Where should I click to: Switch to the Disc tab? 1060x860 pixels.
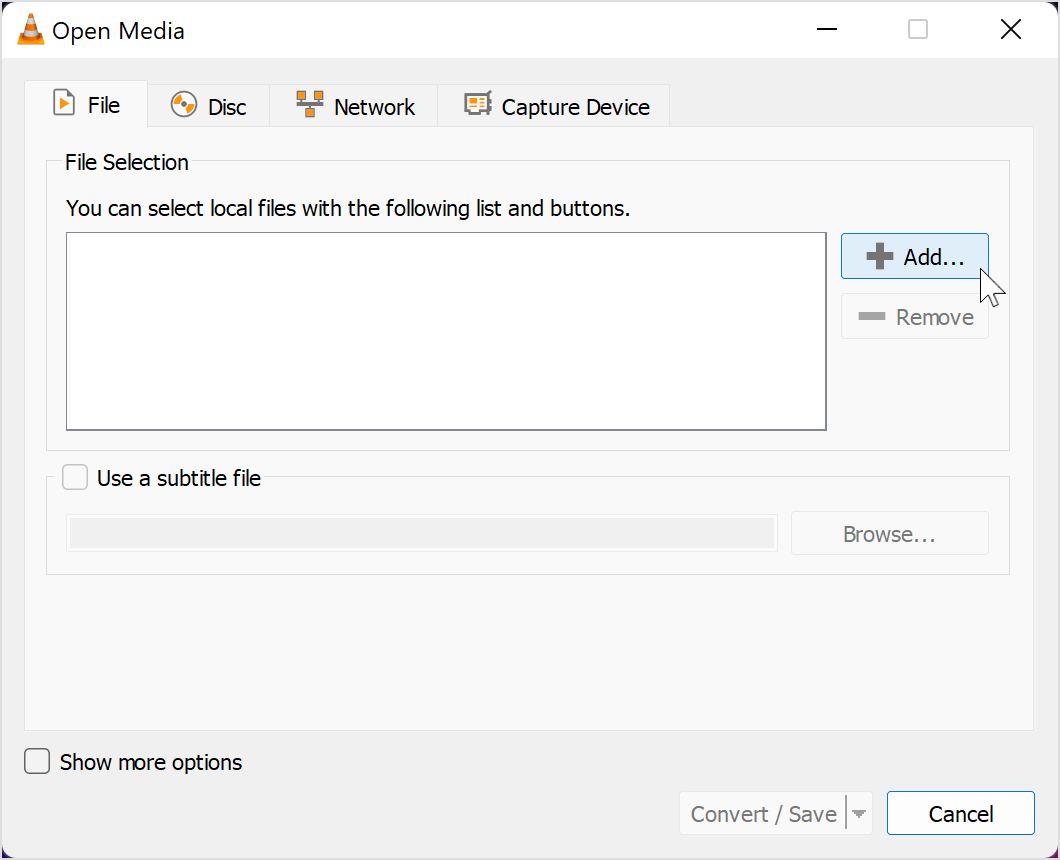[227, 107]
